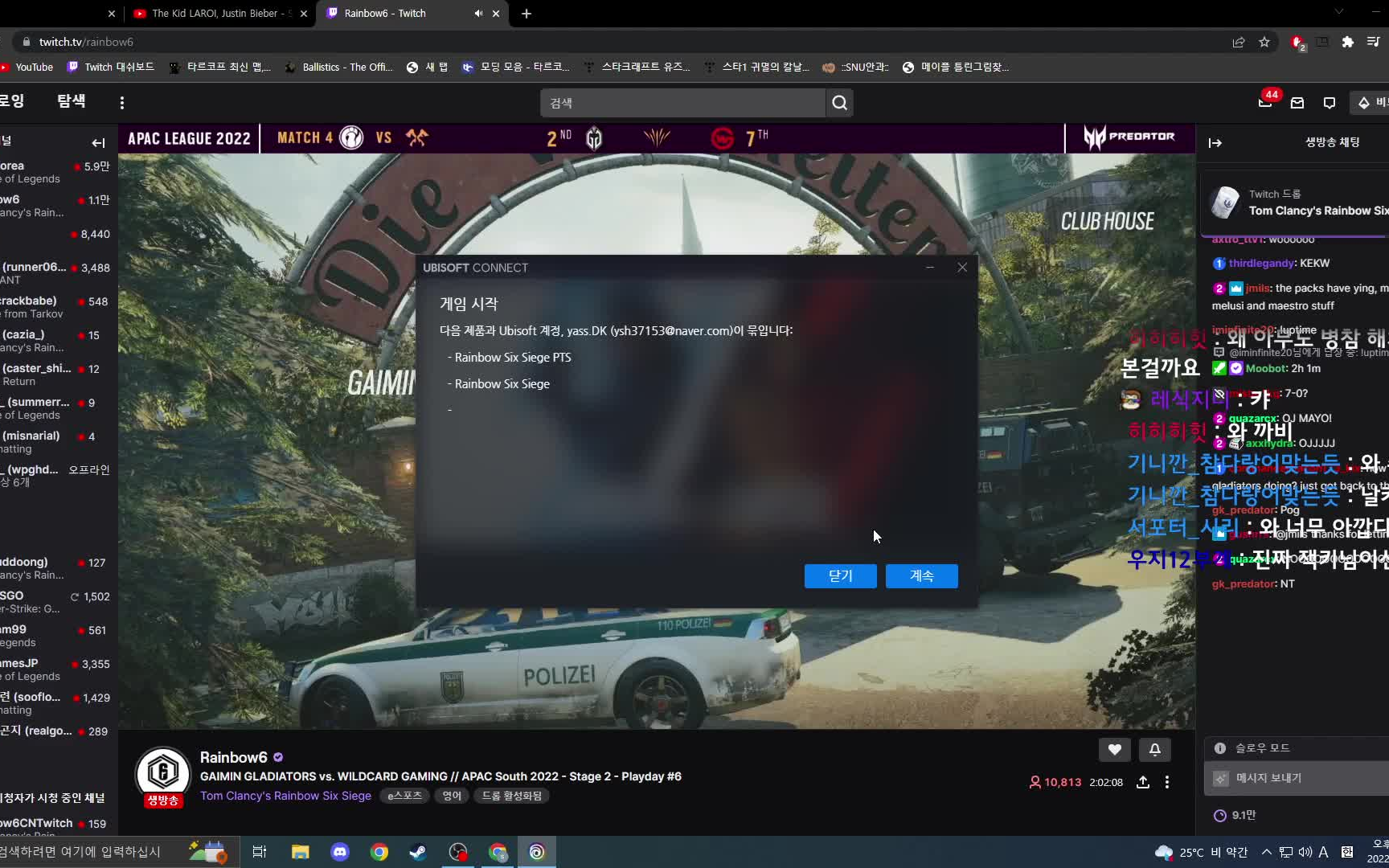Image resolution: width=1389 pixels, height=868 pixels.
Task: Minimize the Ubisoft Connect dialog
Action: [x=930, y=268]
